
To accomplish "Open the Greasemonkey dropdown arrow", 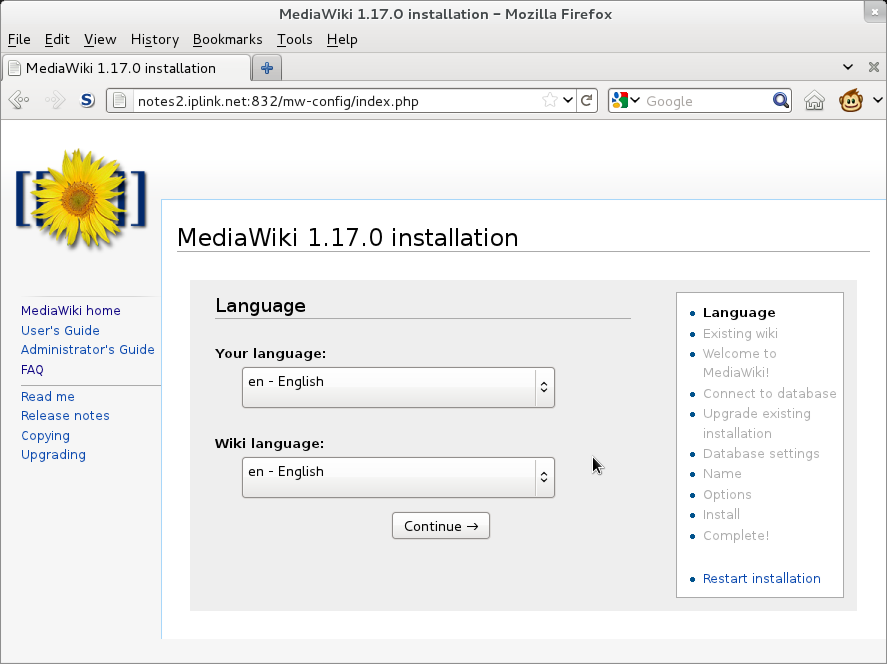I will [877, 100].
